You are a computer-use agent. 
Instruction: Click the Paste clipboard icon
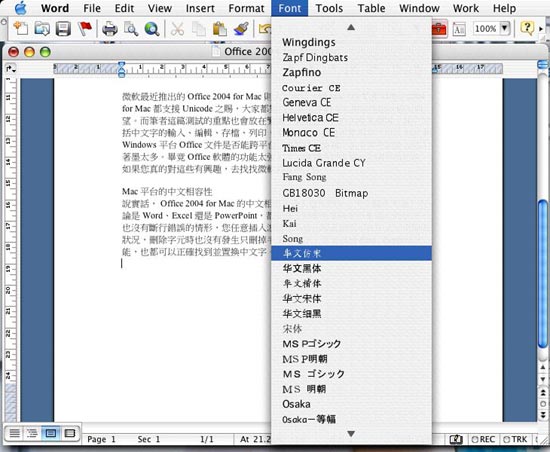[x=220, y=29]
